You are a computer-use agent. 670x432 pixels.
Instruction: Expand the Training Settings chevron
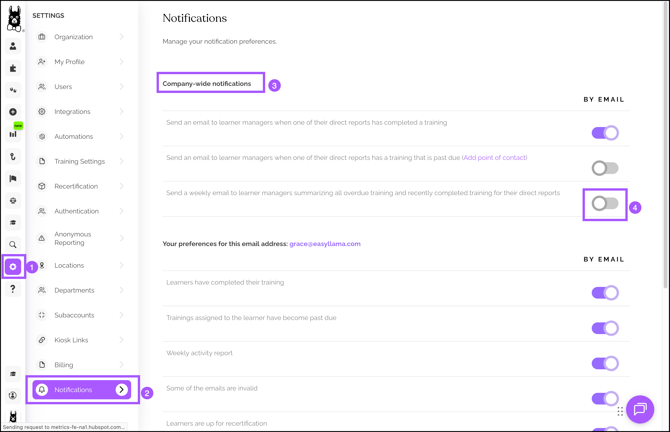122,161
